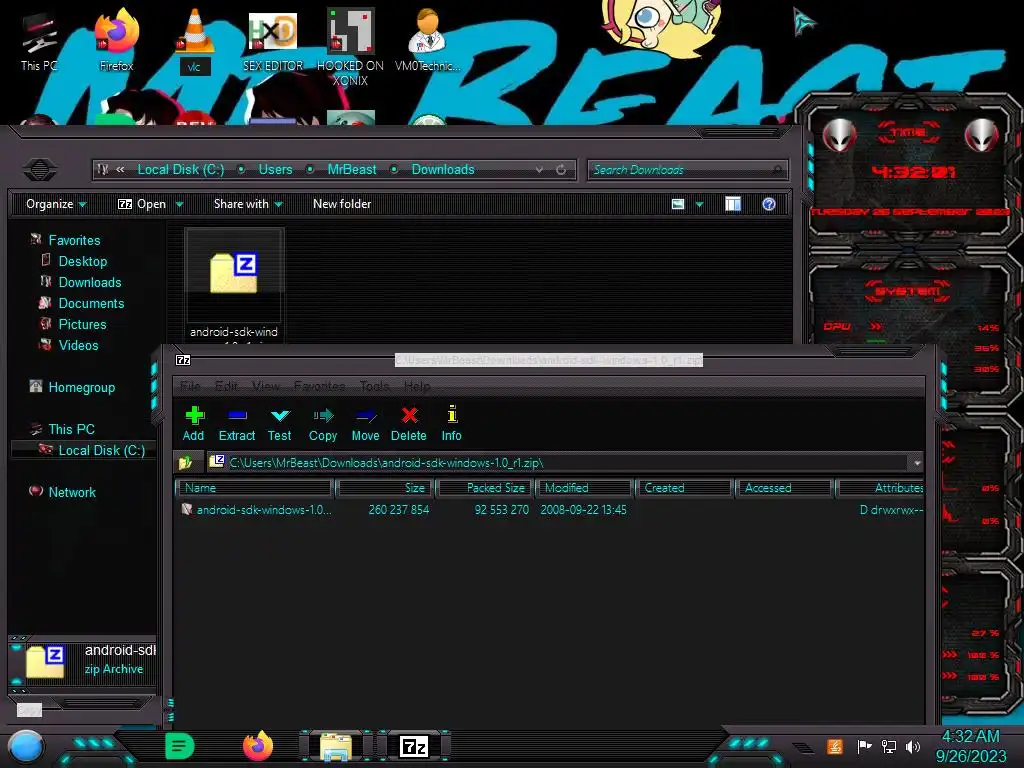Click the Search Downloads field

click(x=688, y=170)
